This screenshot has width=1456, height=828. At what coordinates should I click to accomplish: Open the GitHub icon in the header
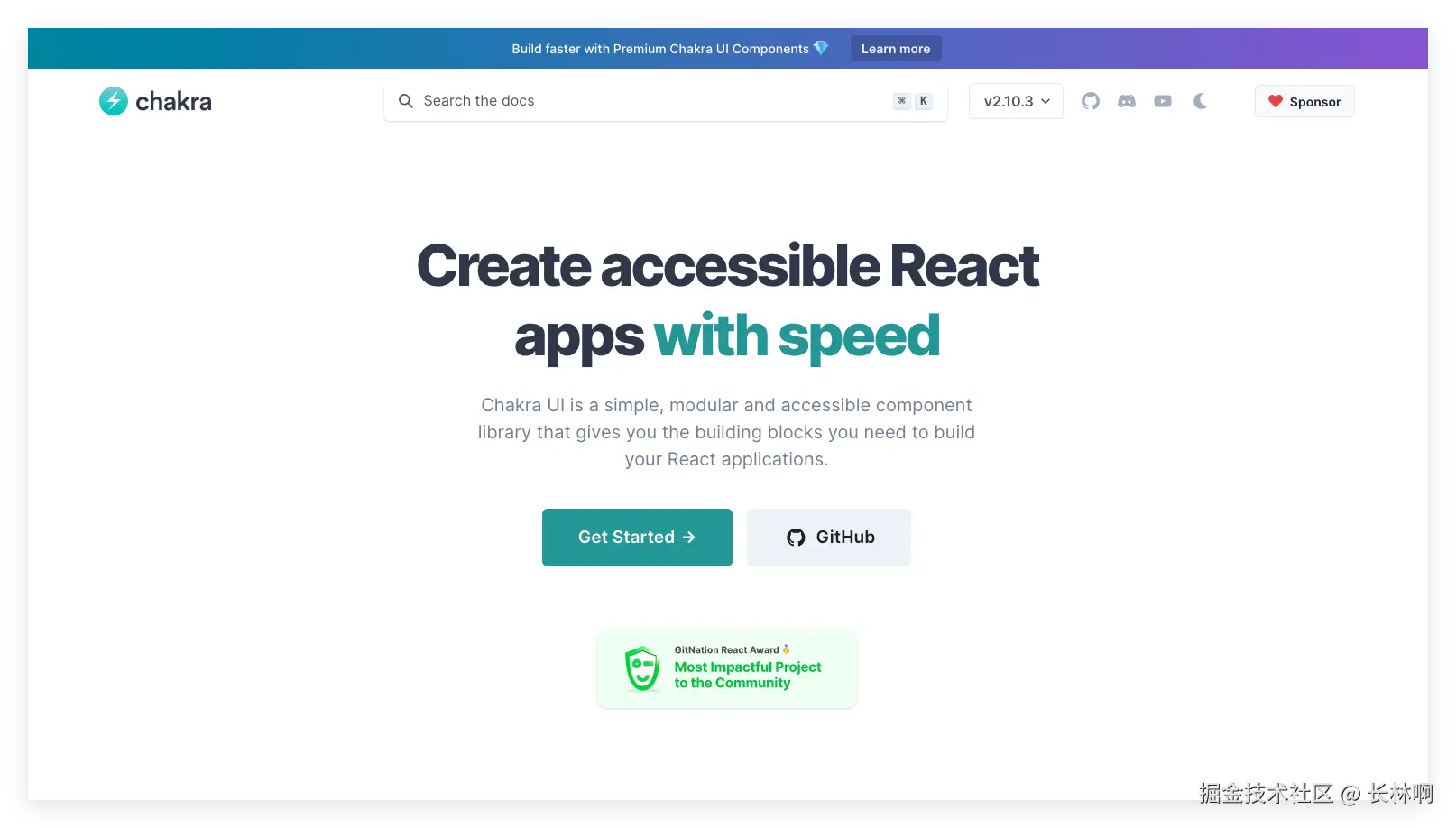(1091, 101)
